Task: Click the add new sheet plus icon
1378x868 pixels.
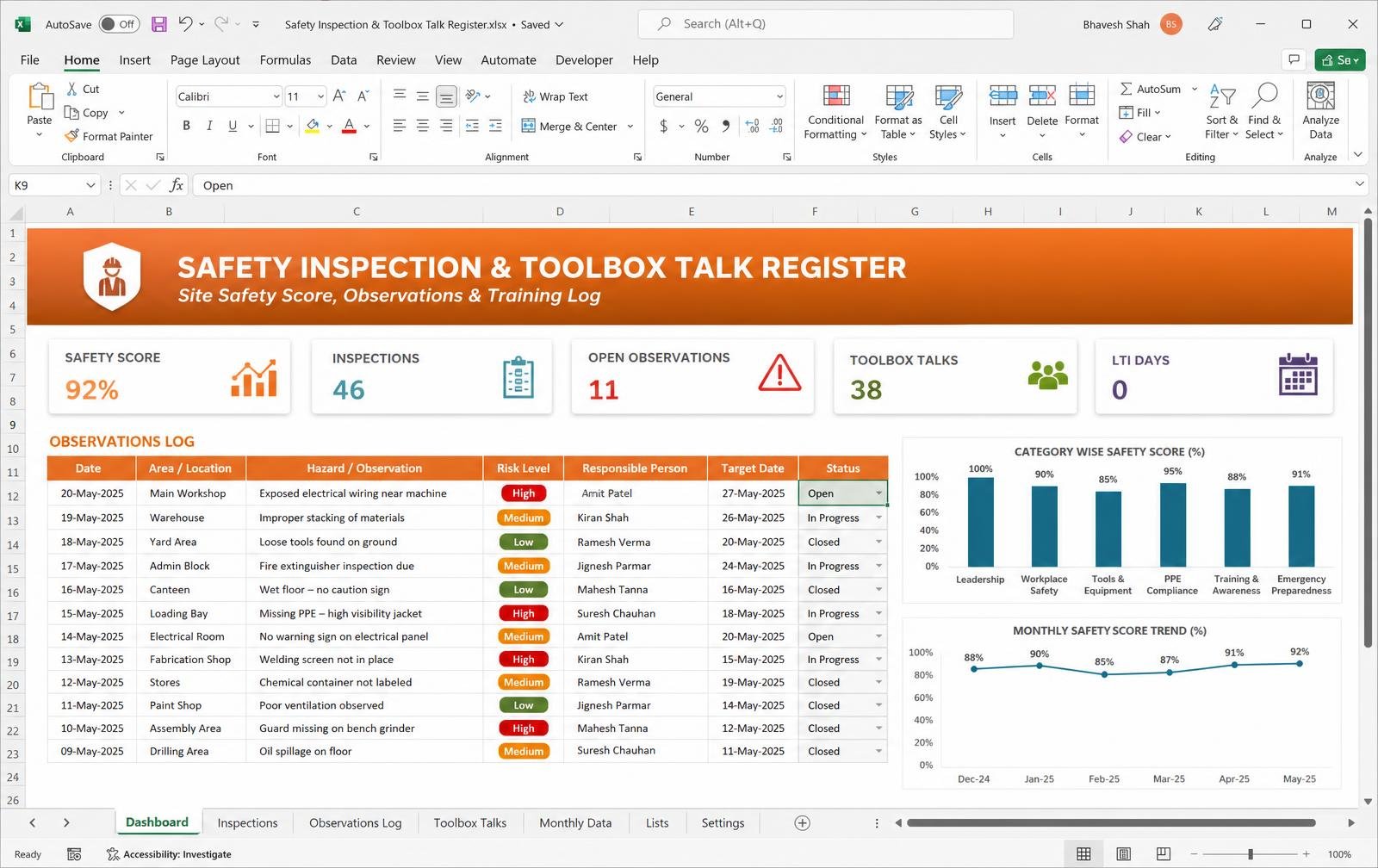Action: (802, 823)
